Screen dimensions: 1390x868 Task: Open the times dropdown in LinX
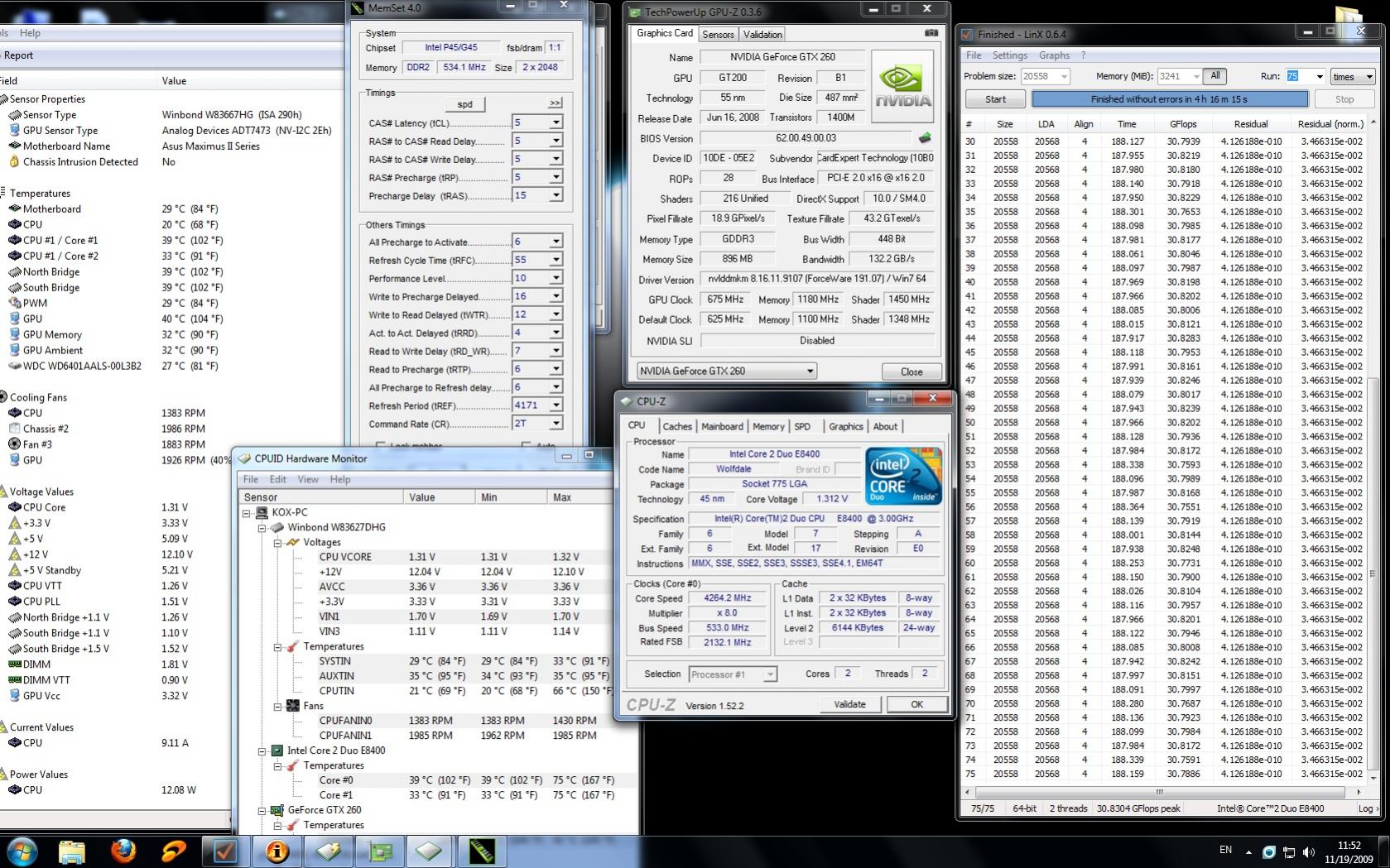tap(1352, 76)
